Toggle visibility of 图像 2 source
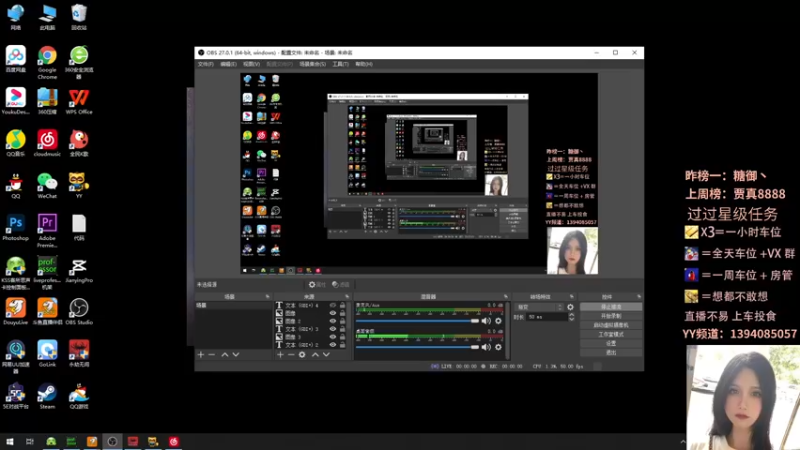The width and height of the screenshot is (800, 450). click(x=333, y=321)
